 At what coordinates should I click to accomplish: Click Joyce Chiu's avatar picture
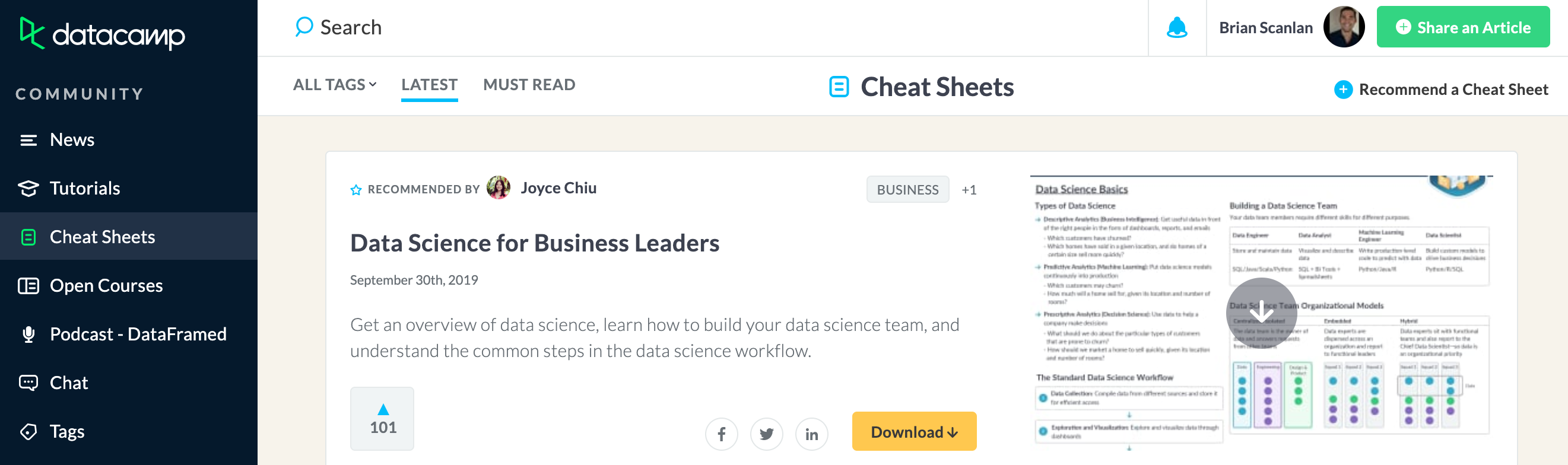(499, 188)
